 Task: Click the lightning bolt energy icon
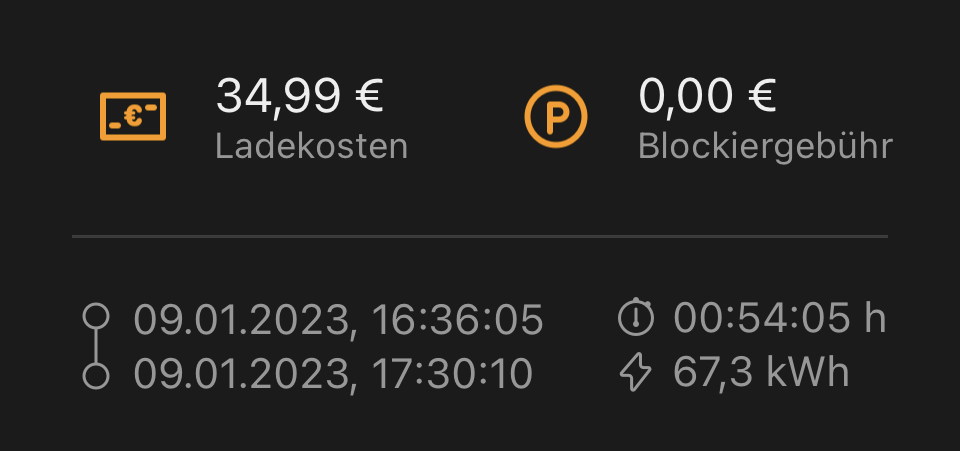pyautogui.click(x=636, y=373)
